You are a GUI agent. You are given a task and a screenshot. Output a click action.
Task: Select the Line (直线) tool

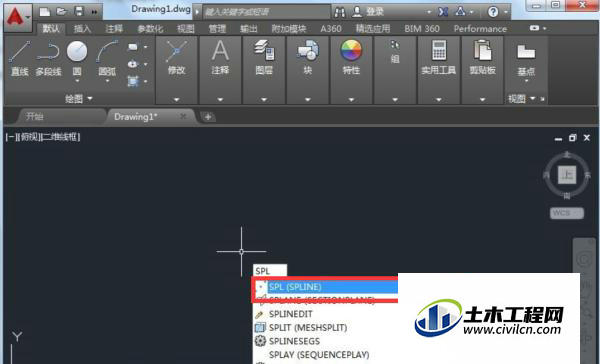coord(20,58)
